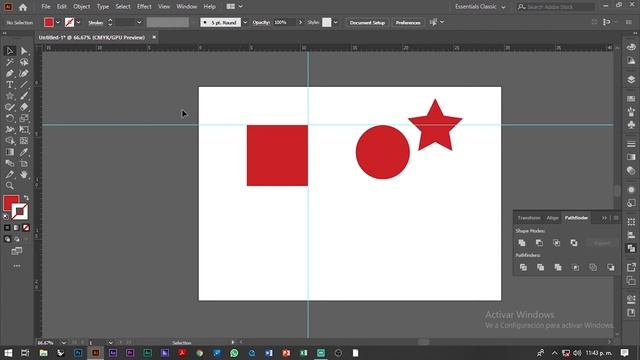Image resolution: width=640 pixels, height=360 pixels.
Task: Select the Magic Wand tool
Action: coord(10,62)
